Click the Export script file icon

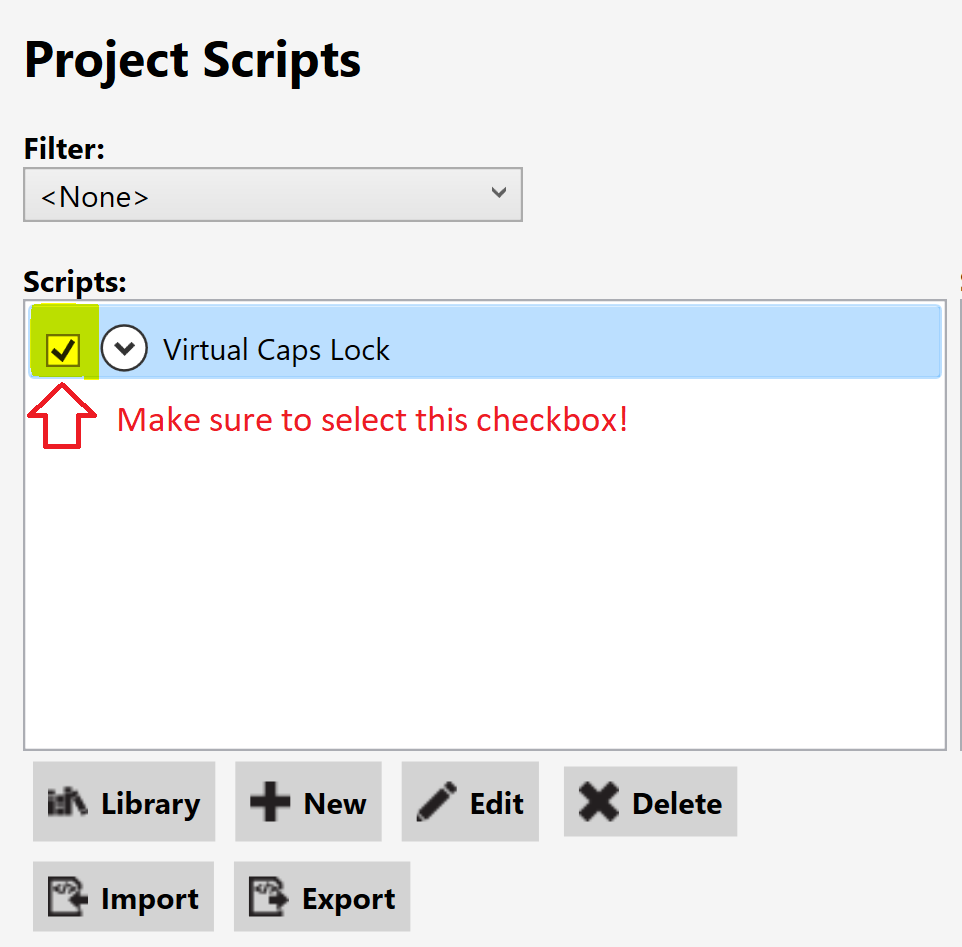pyautogui.click(x=269, y=898)
